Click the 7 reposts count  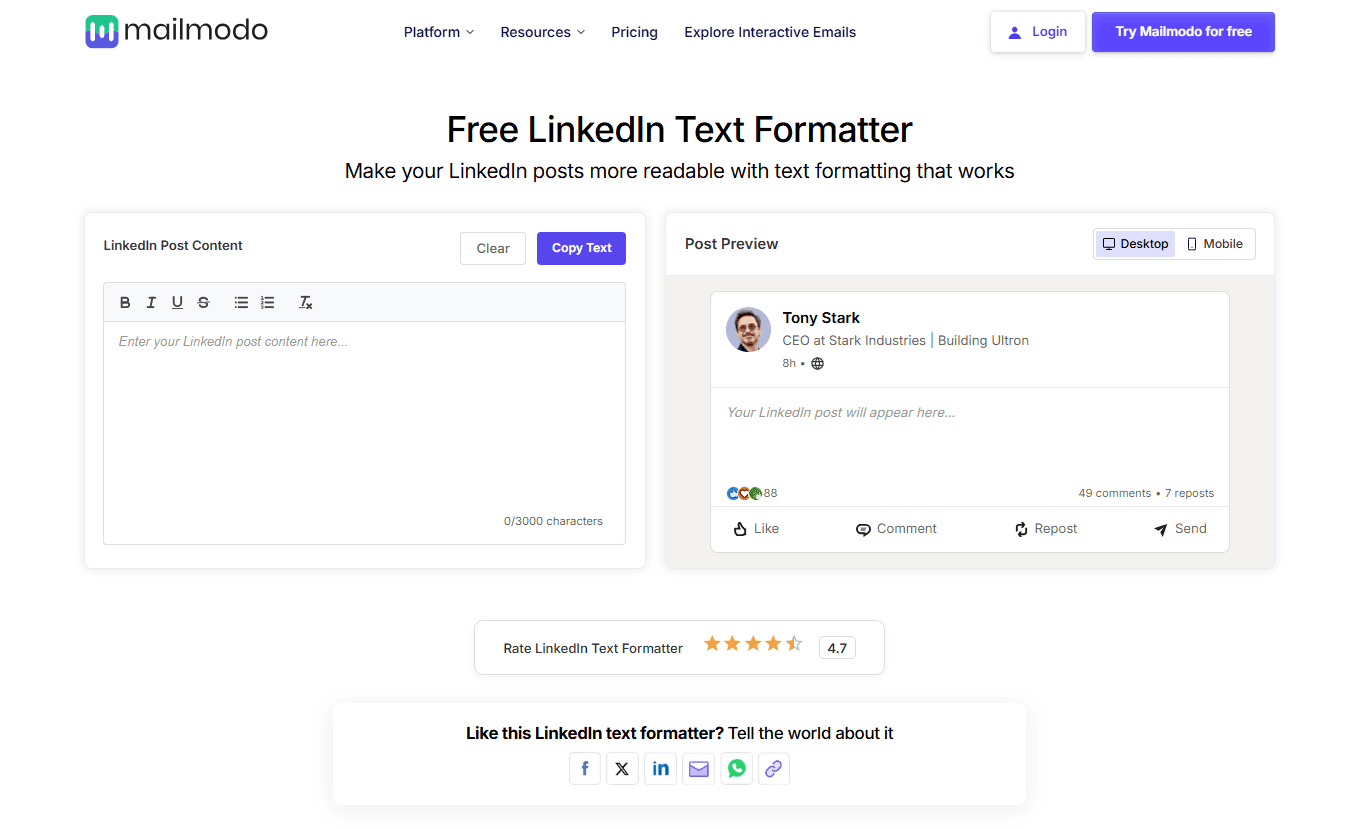click(1189, 493)
